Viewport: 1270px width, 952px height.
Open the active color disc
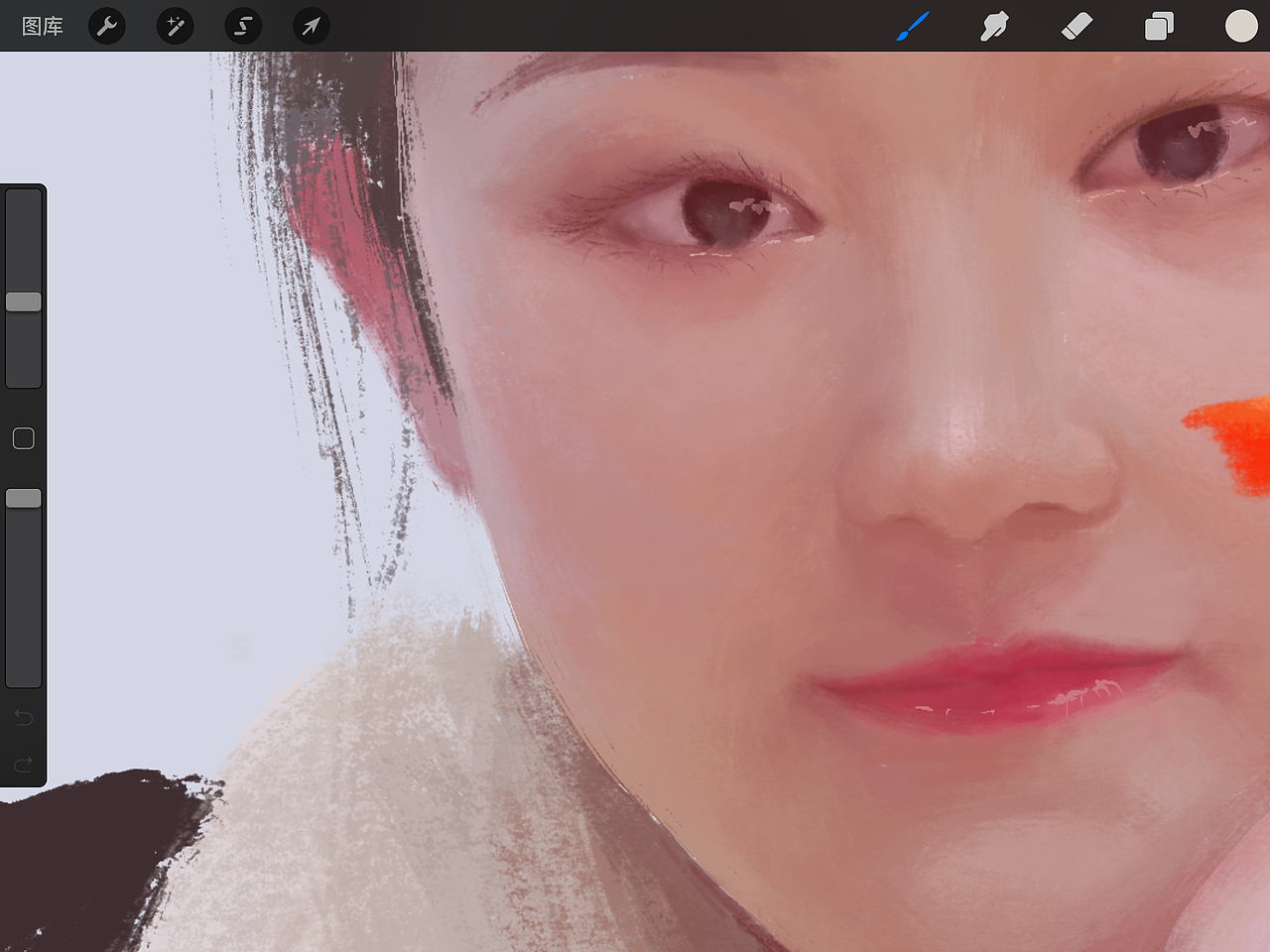tap(1241, 26)
